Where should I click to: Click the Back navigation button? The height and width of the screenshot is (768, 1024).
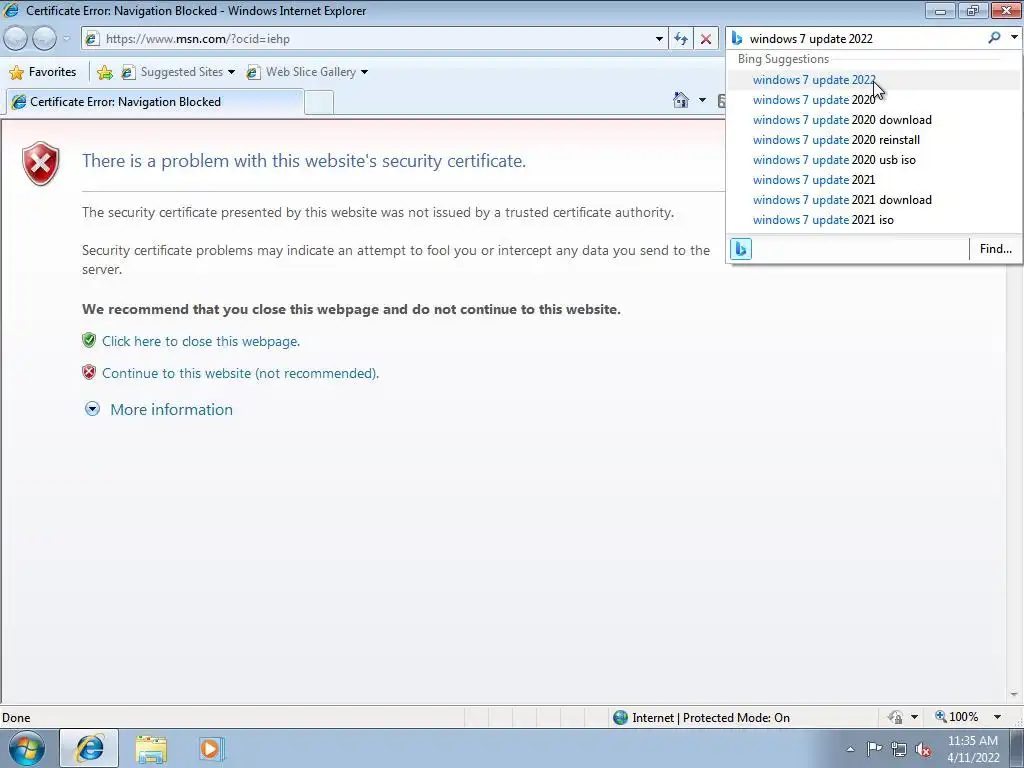(x=16, y=39)
